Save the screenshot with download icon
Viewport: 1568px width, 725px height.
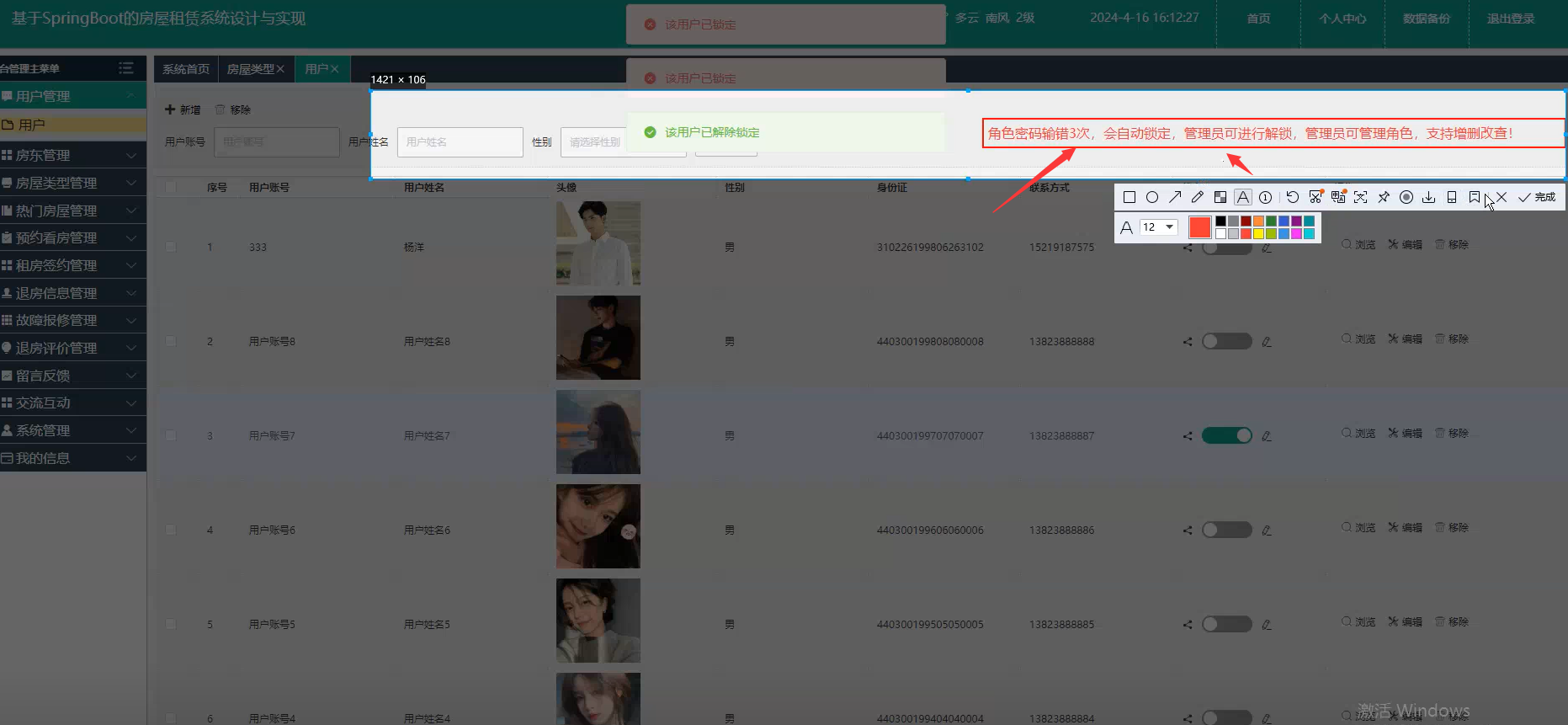point(1429,197)
